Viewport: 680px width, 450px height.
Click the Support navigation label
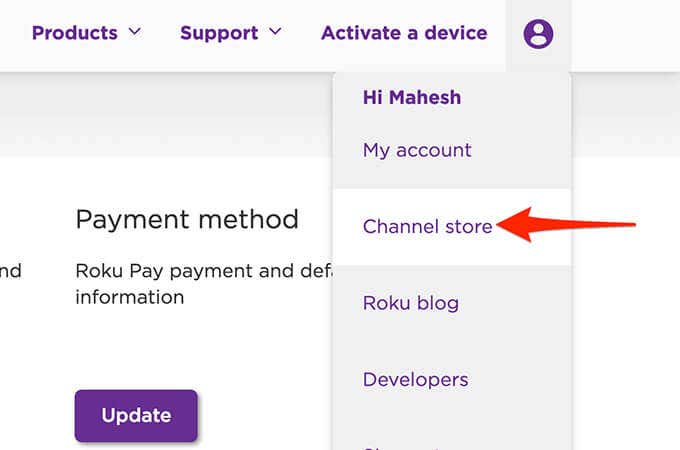[x=219, y=33]
